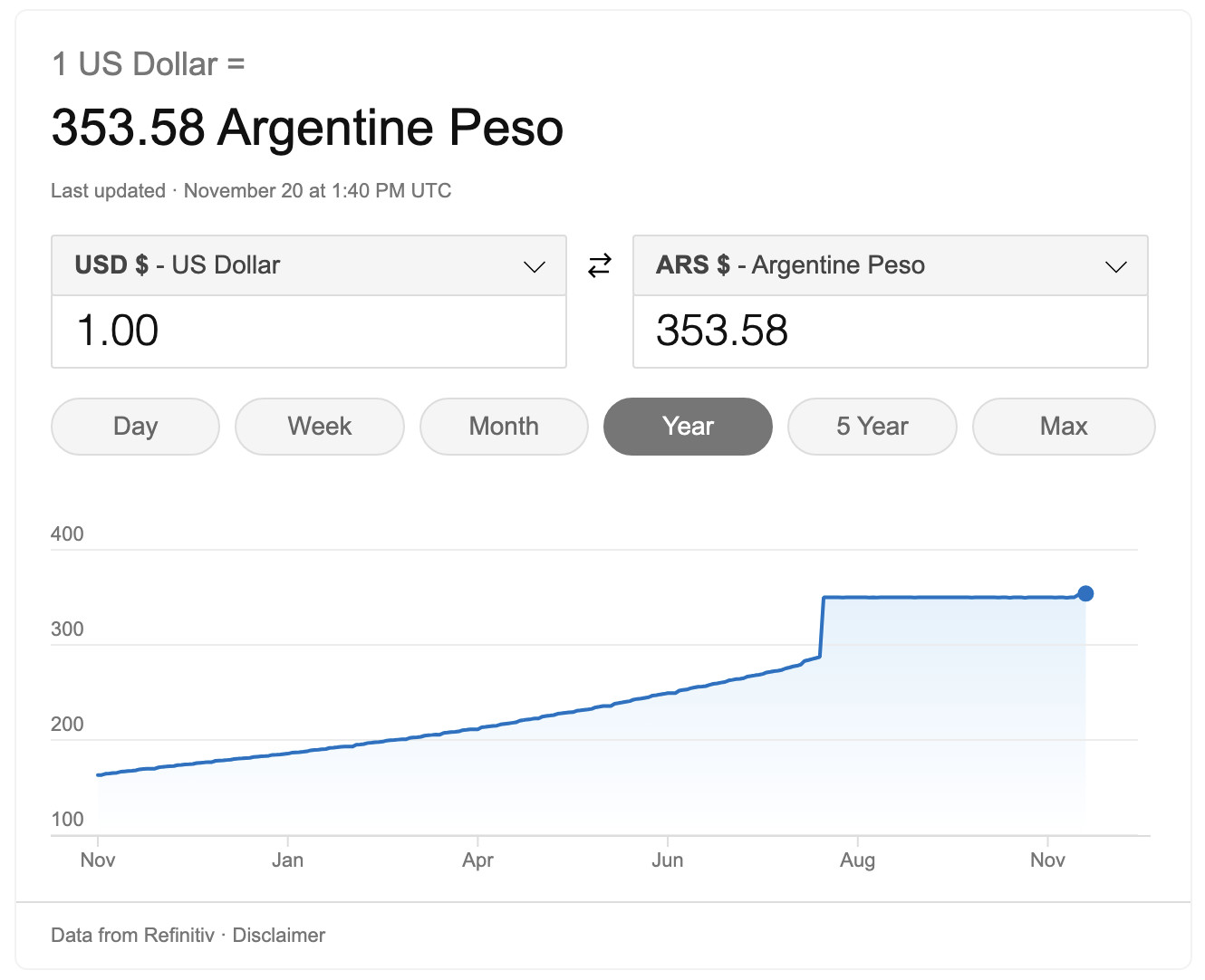
Task: View the Max history range
Action: [1064, 427]
